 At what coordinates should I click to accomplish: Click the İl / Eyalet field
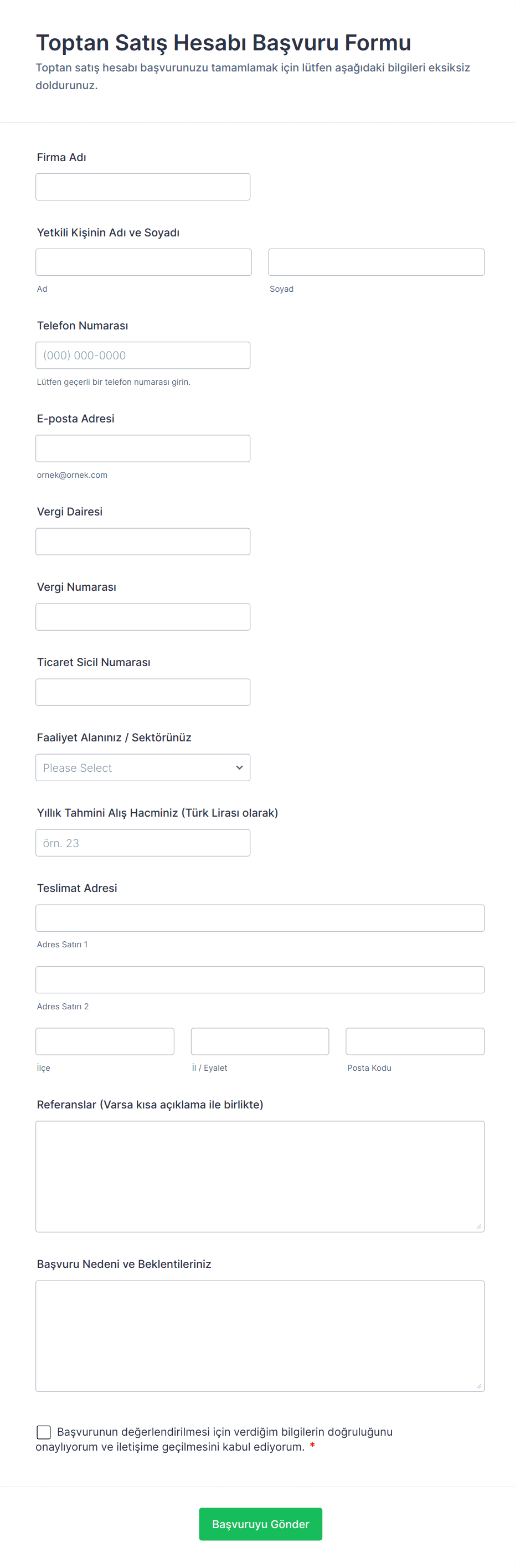(259, 1041)
